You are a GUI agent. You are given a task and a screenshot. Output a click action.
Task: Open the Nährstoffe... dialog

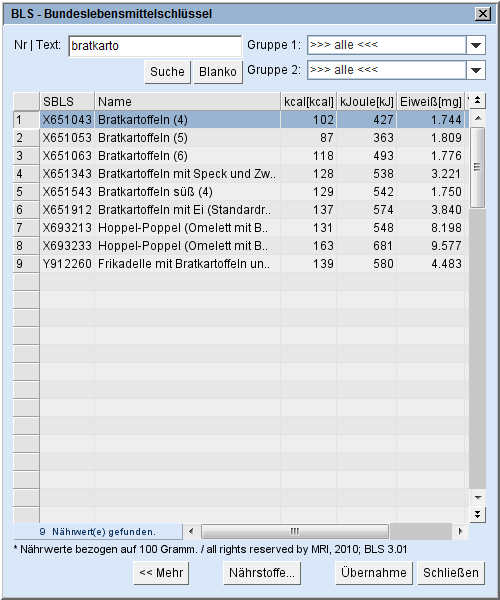[262, 573]
